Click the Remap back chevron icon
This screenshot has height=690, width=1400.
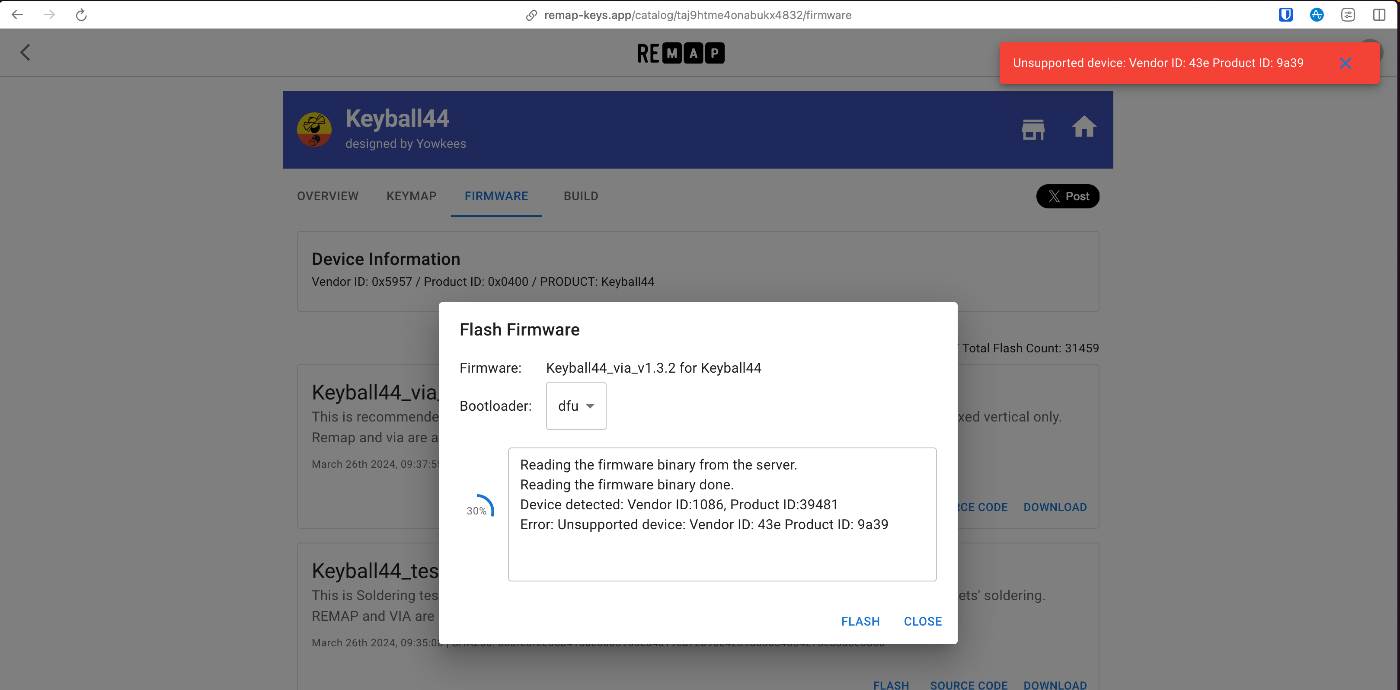26,52
